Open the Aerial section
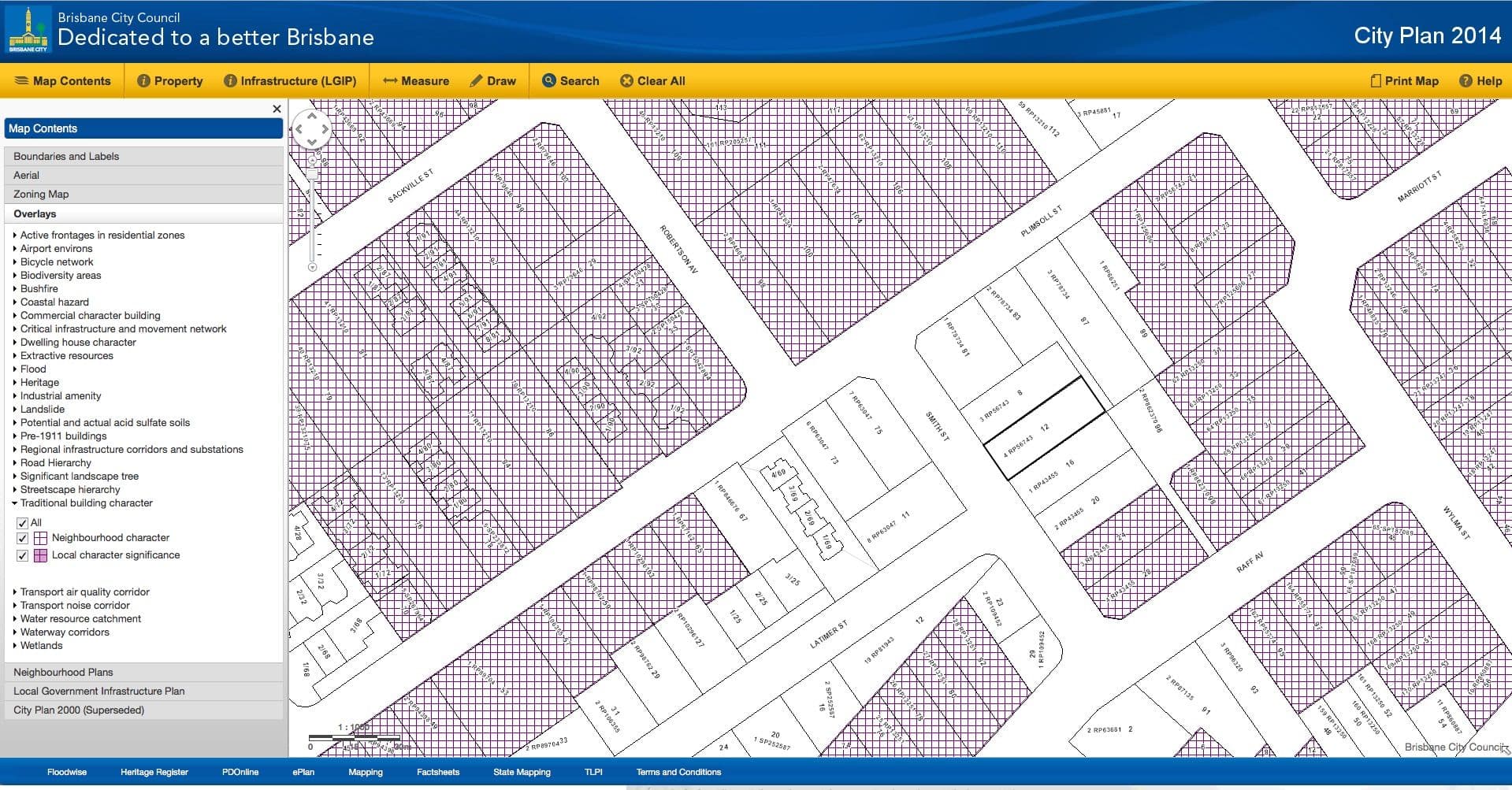 coord(143,175)
